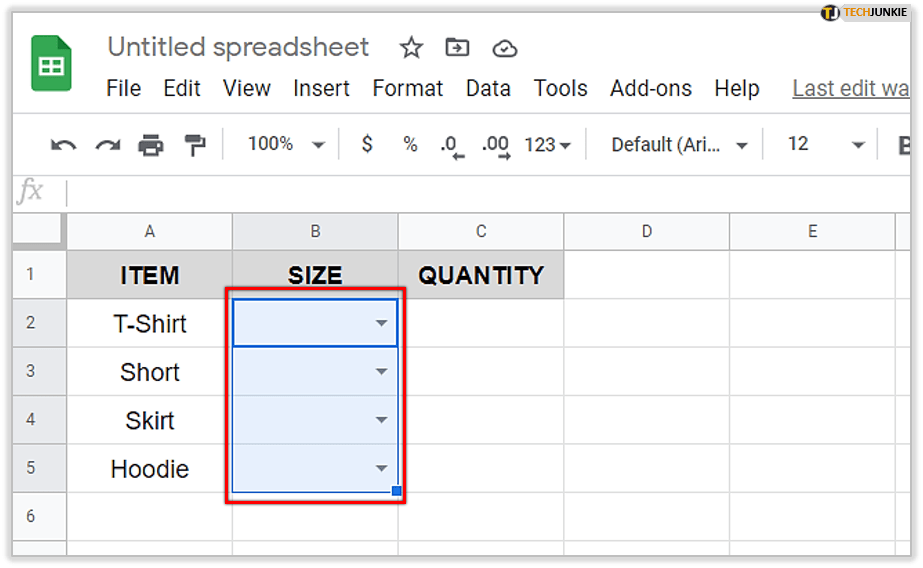Click the undo arrow in toolbar
Screen dimensions: 923x568
(63, 145)
